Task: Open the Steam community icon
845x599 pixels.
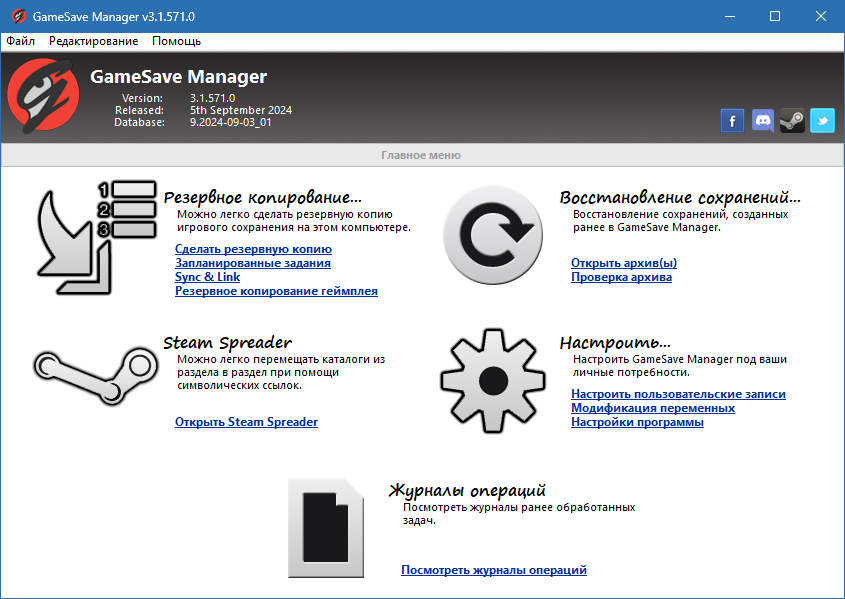Action: click(792, 120)
